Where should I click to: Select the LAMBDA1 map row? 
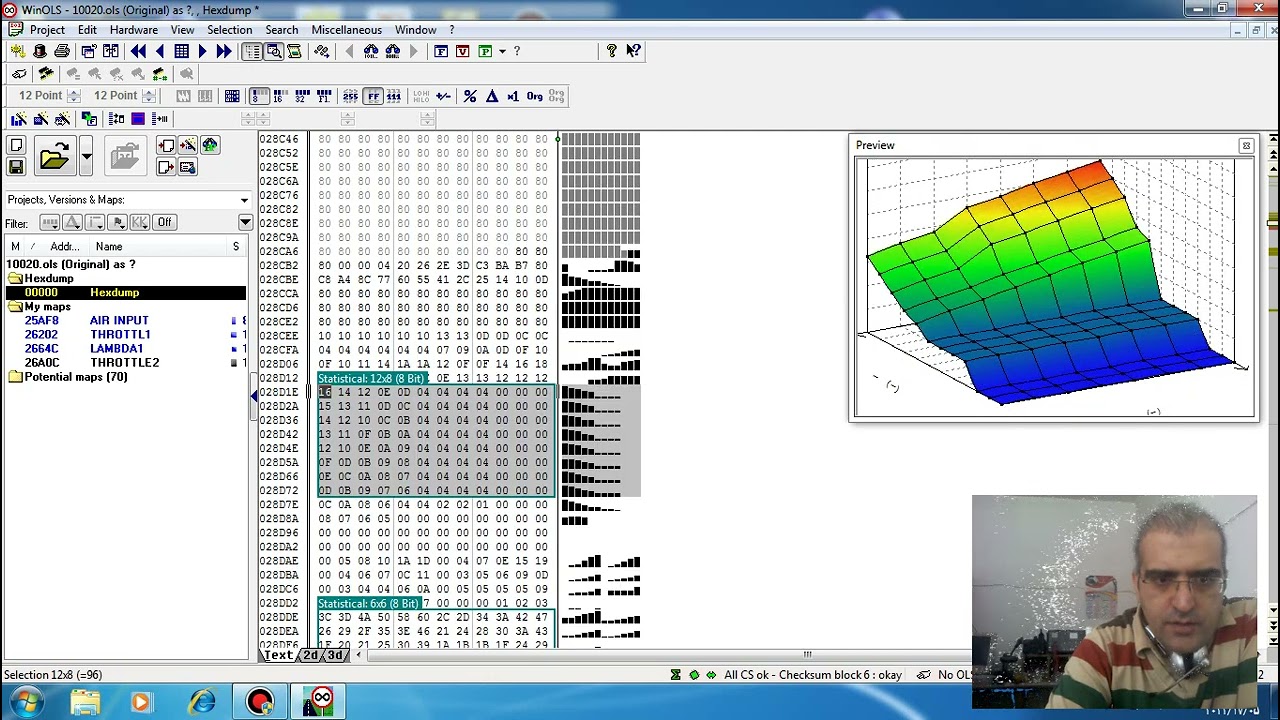click(125, 349)
